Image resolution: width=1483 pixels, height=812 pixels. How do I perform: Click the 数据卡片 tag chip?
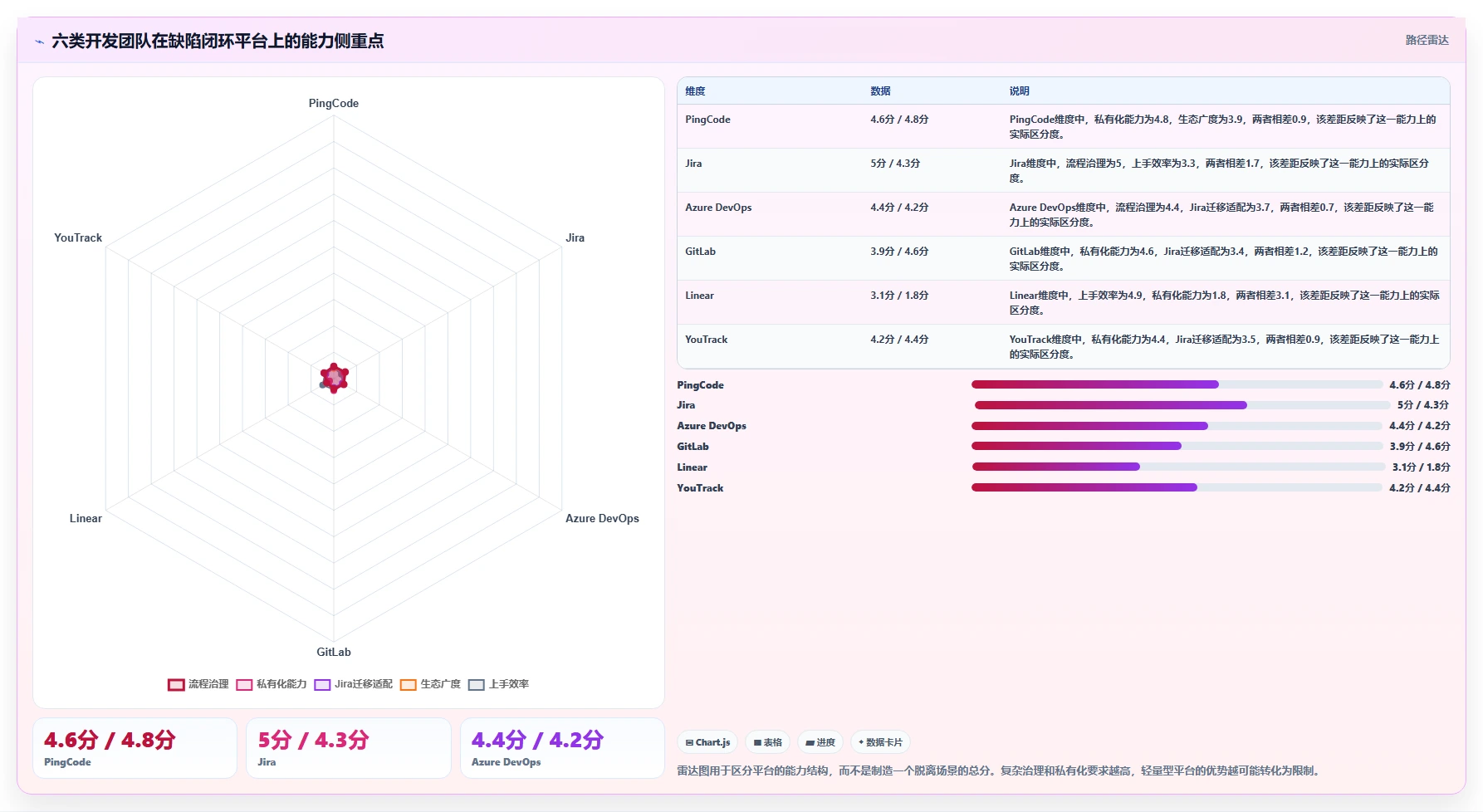coord(880,742)
